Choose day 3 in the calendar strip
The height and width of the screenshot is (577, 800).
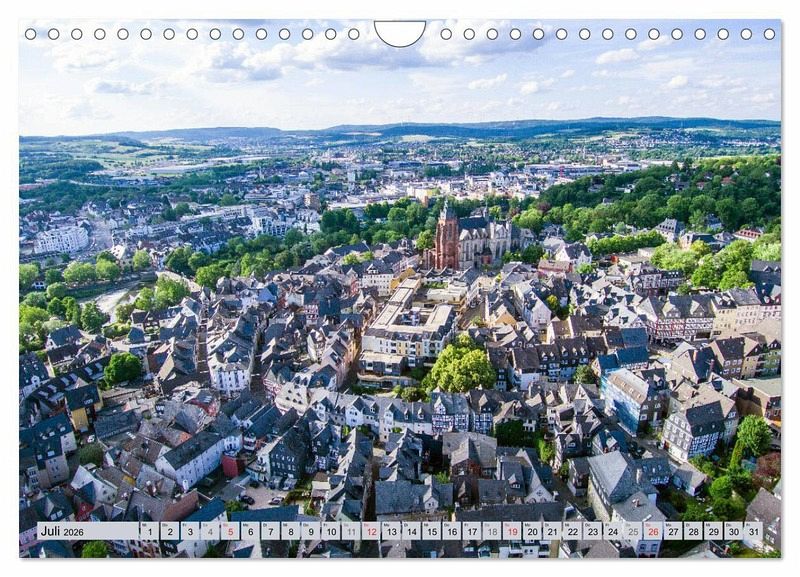pos(189,531)
